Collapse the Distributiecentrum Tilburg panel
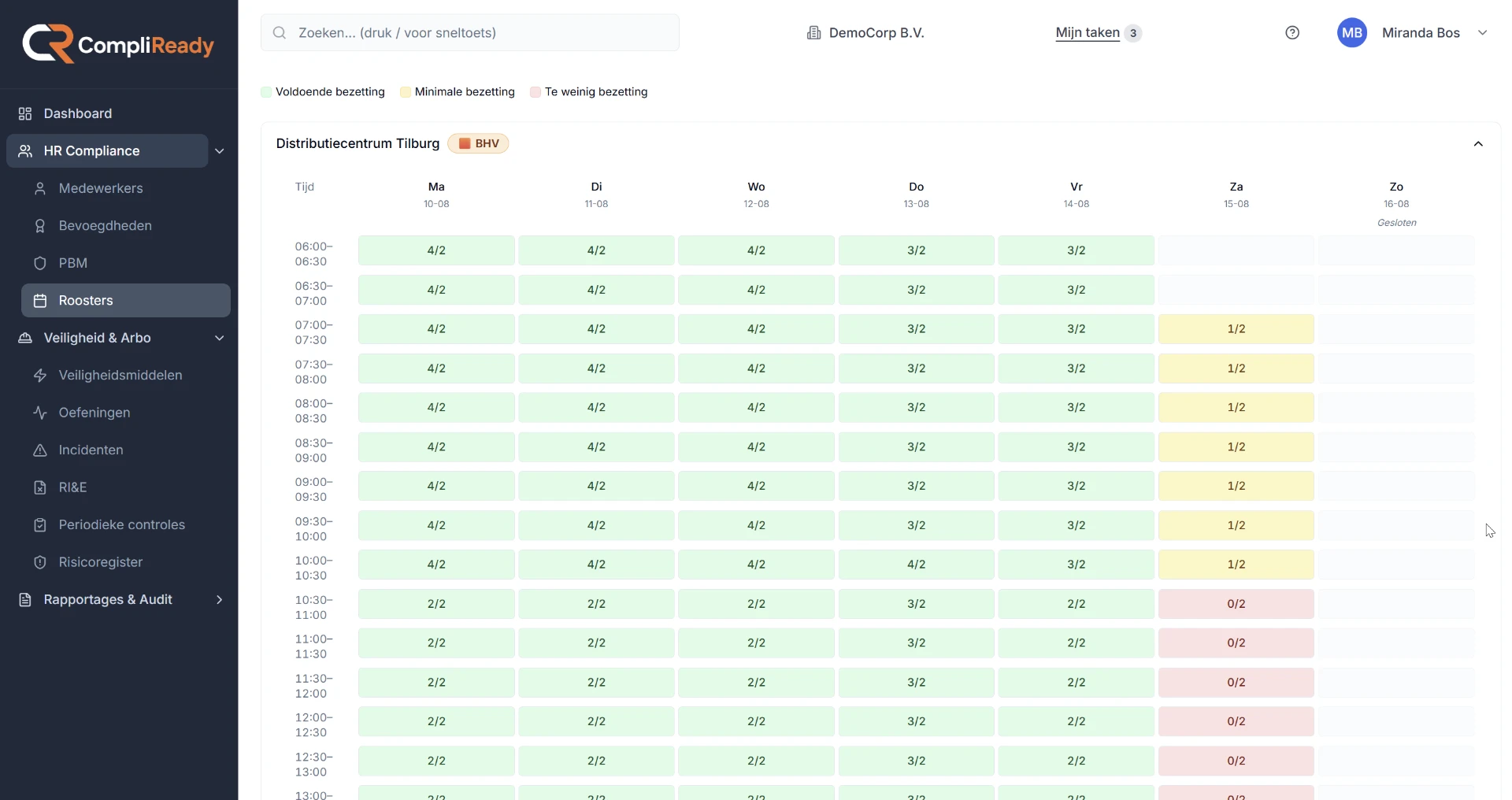Image resolution: width=1512 pixels, height=800 pixels. coord(1478,144)
